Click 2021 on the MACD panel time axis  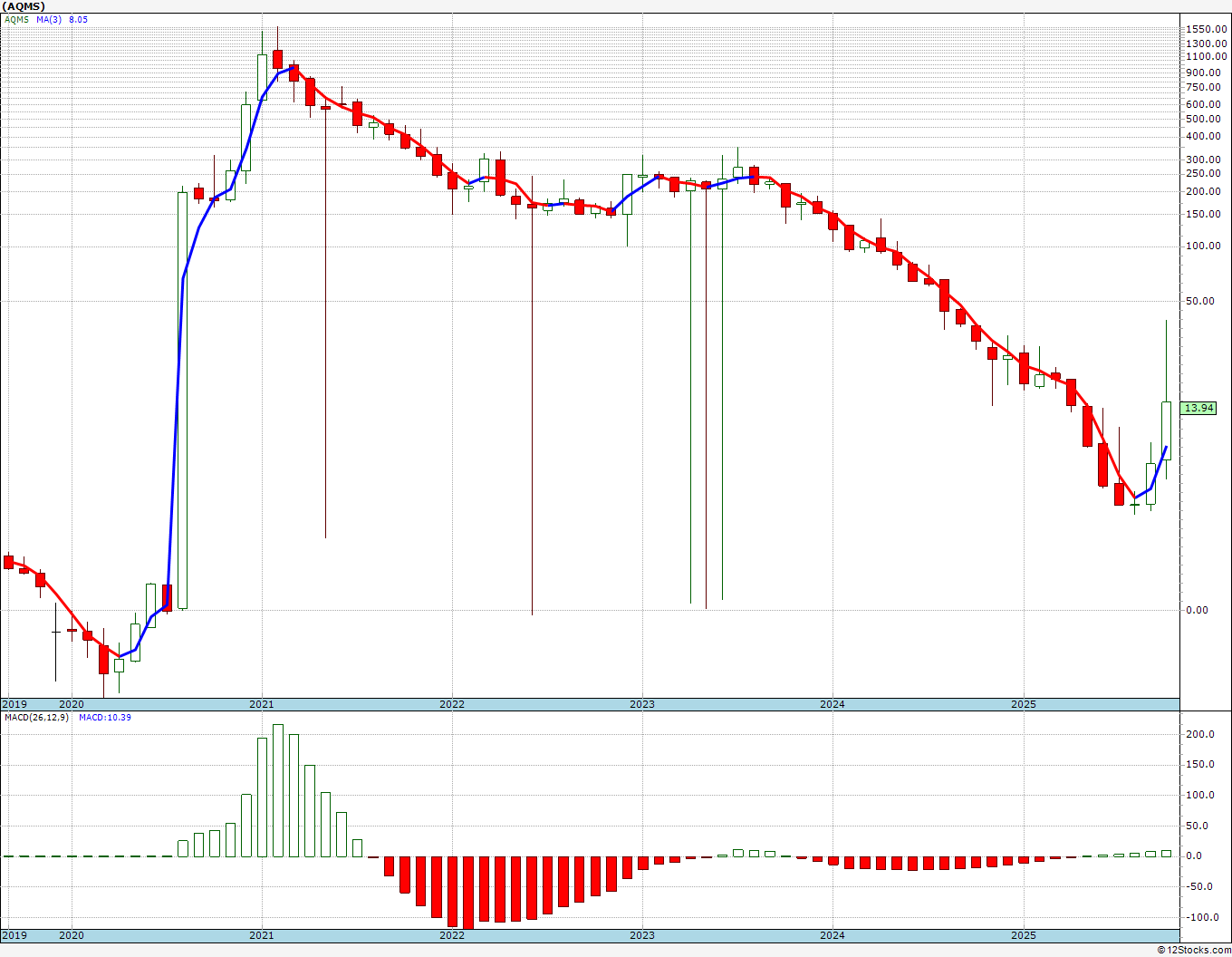coord(261,935)
